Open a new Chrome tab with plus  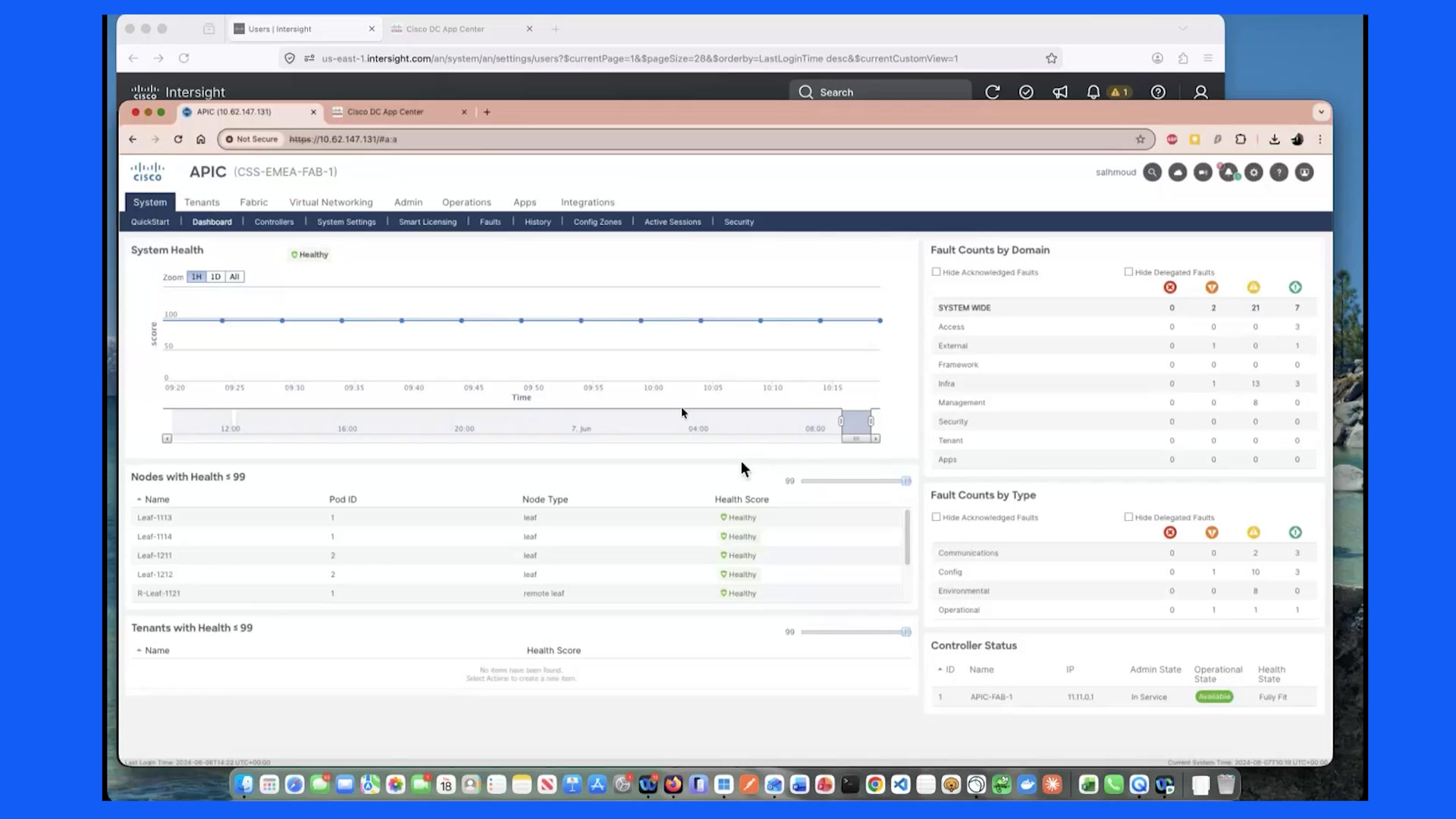pos(487,112)
